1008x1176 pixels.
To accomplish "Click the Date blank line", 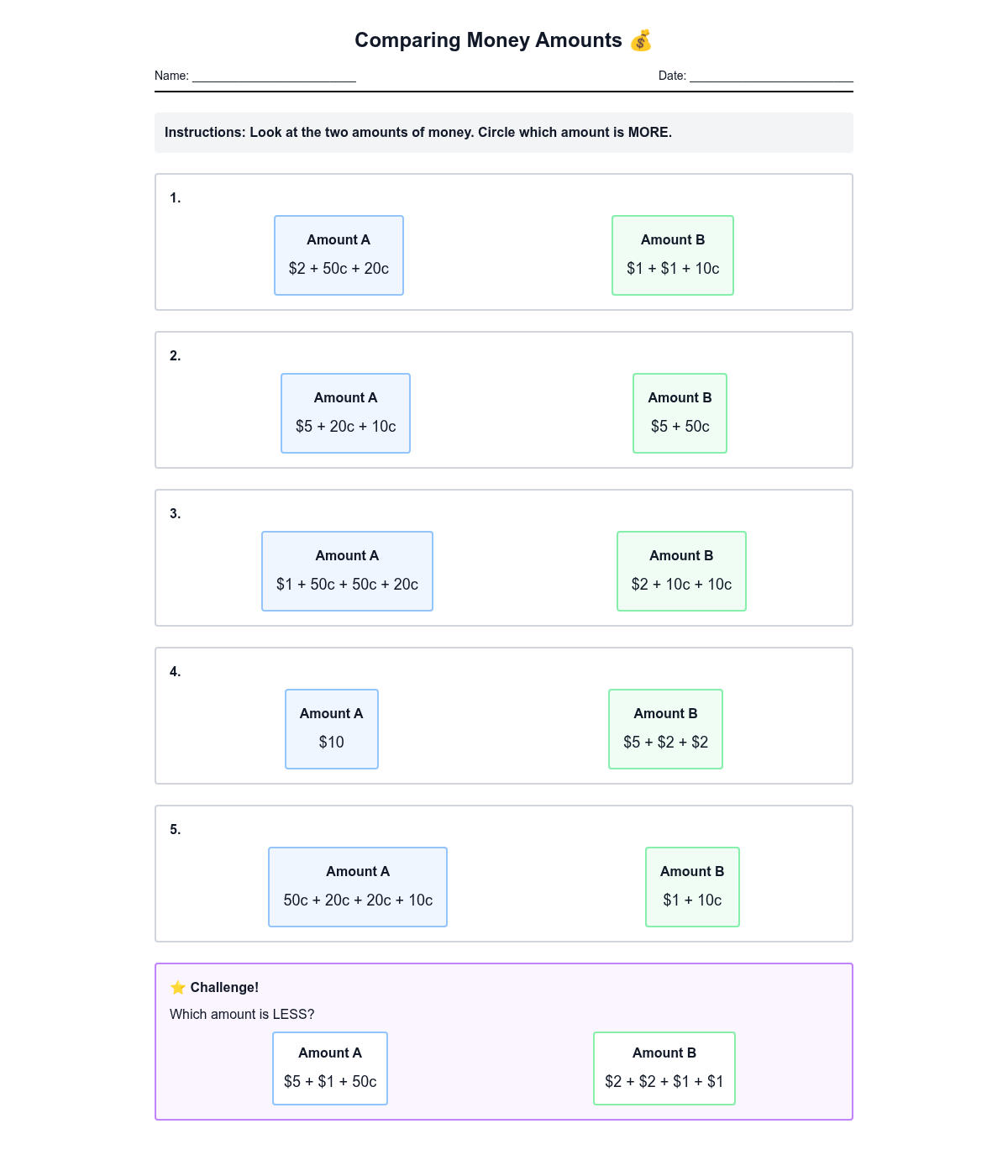I will point(771,76).
